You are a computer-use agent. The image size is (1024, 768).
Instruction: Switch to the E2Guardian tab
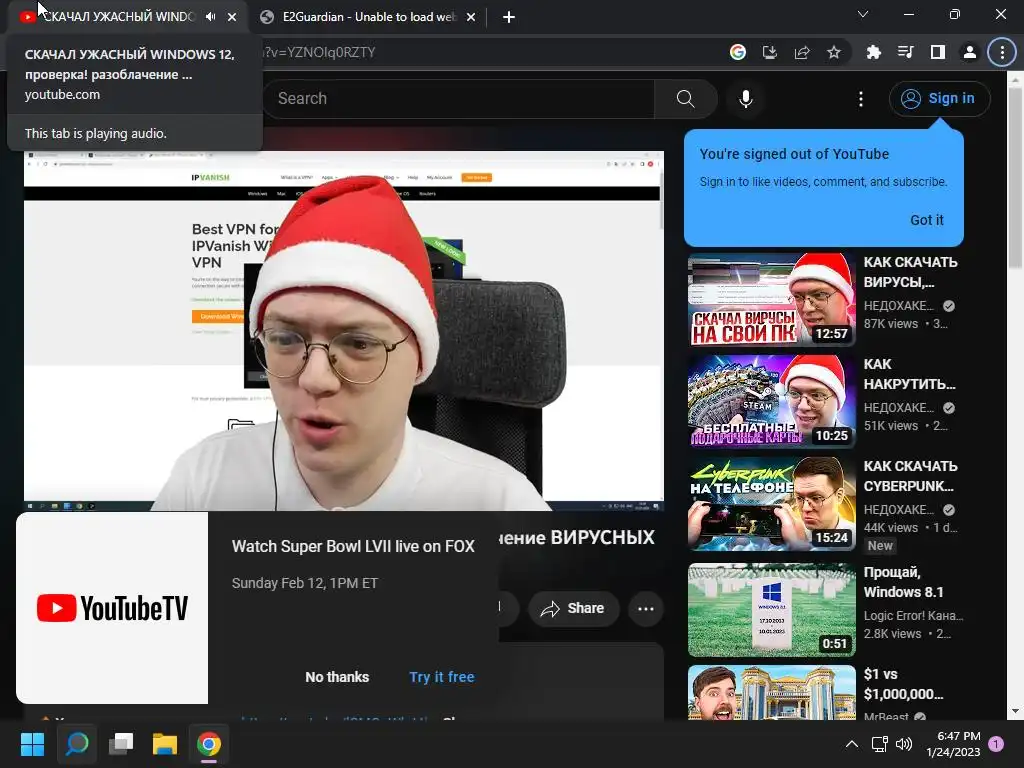(368, 17)
